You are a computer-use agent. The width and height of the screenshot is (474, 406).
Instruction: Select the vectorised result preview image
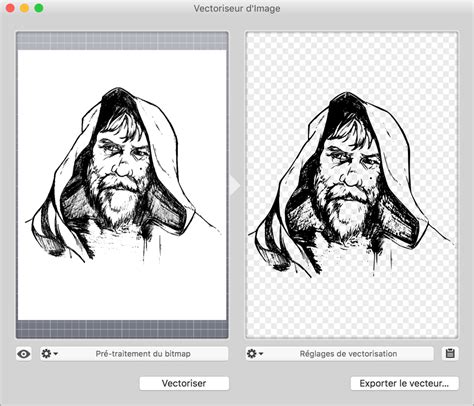[352, 185]
